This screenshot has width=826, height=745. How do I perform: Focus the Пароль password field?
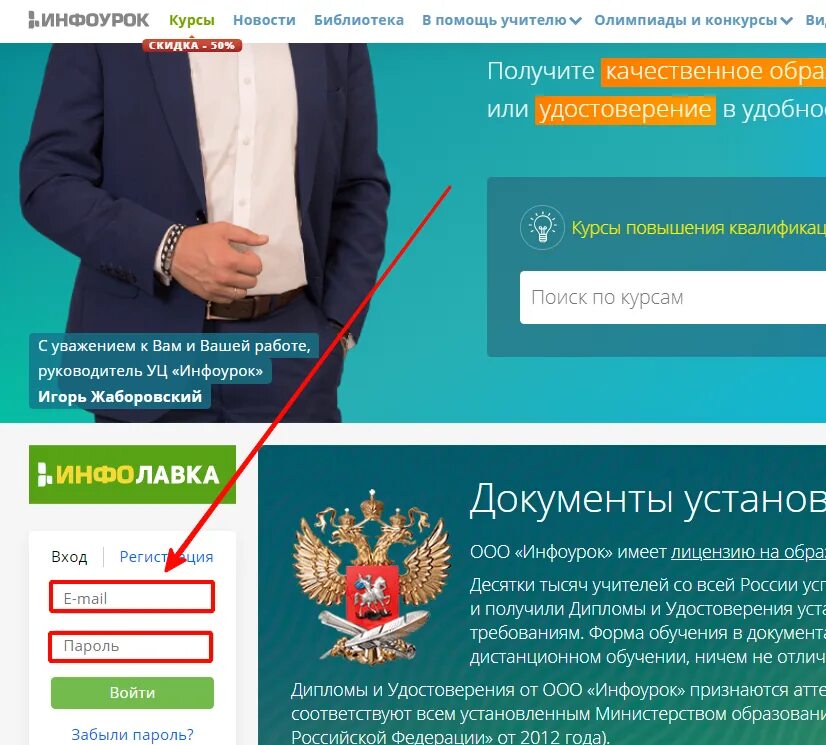pyautogui.click(x=131, y=646)
